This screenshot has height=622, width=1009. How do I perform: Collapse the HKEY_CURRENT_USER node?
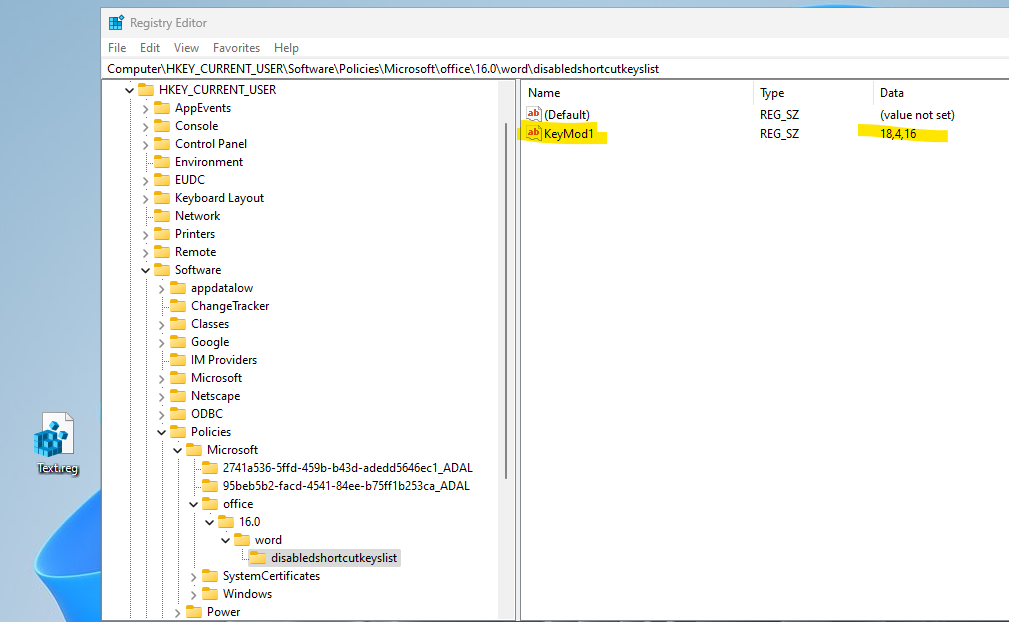pos(129,90)
